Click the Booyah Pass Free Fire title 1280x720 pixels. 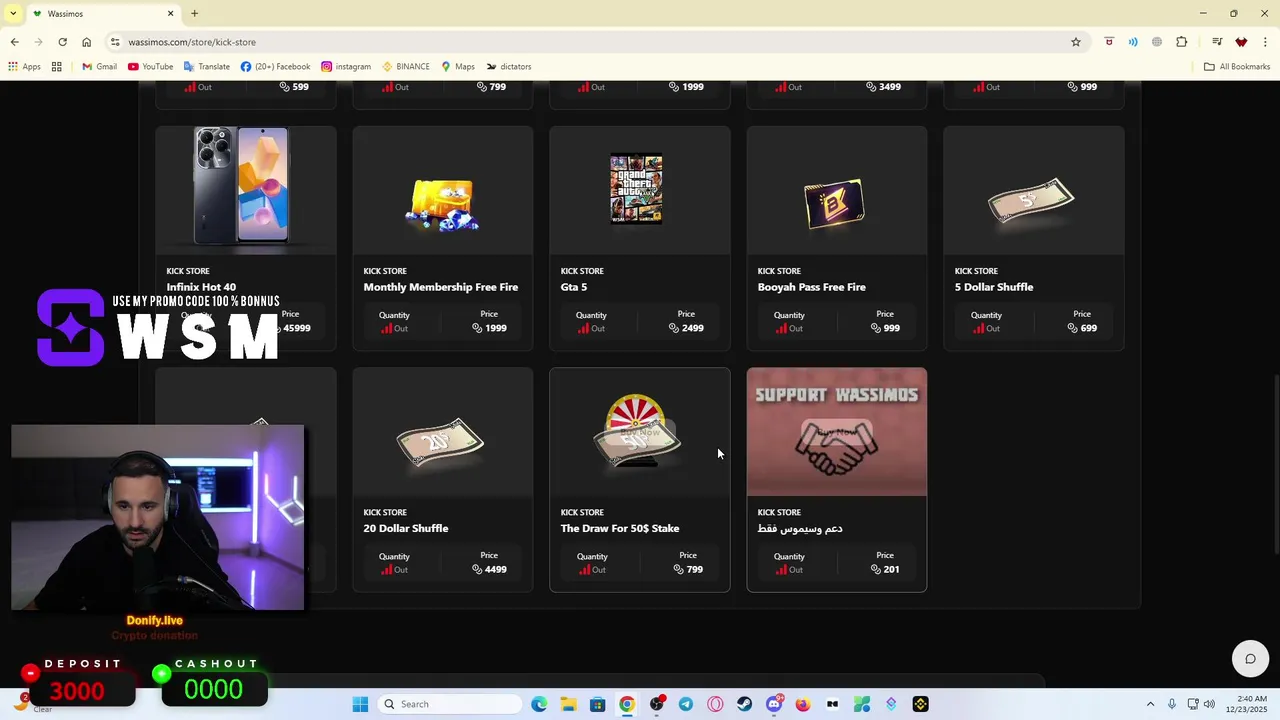coord(812,287)
